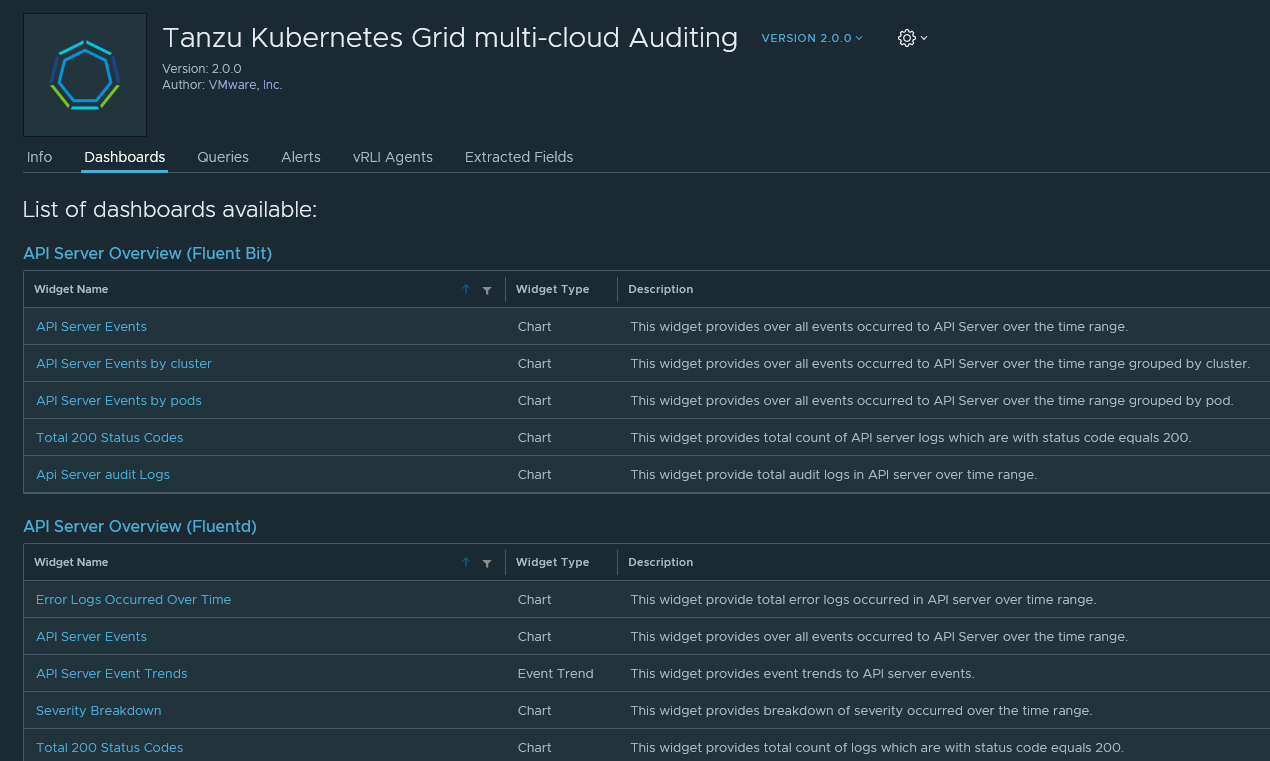Open API Server Events by pods widget
1270x761 pixels.
pyautogui.click(x=119, y=400)
